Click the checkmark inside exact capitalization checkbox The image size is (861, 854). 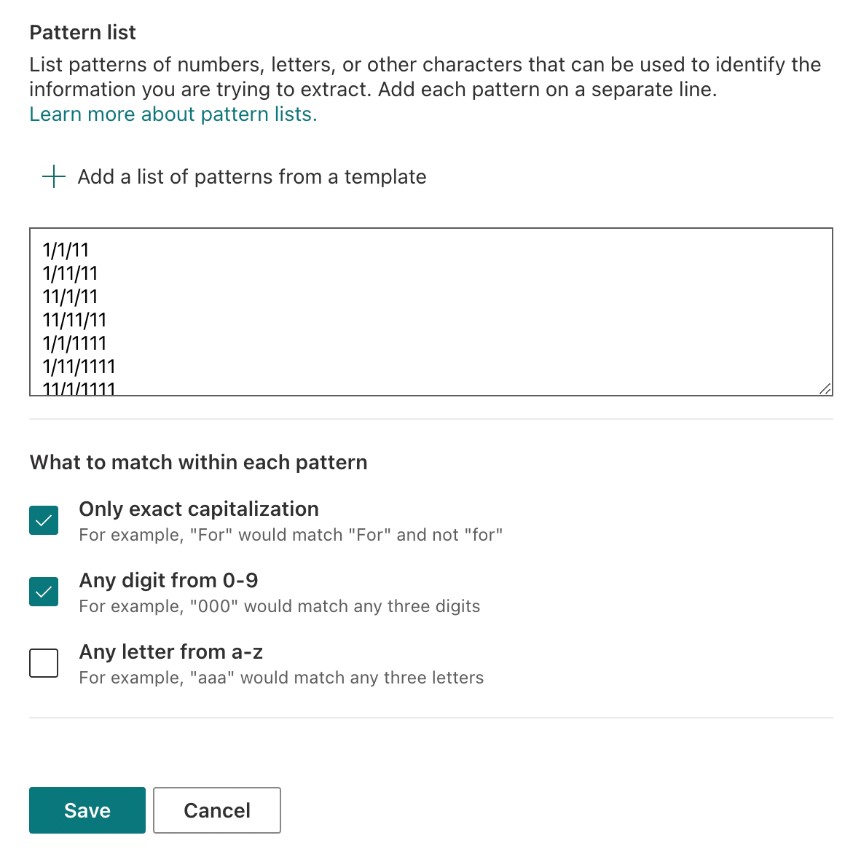[x=42, y=520]
